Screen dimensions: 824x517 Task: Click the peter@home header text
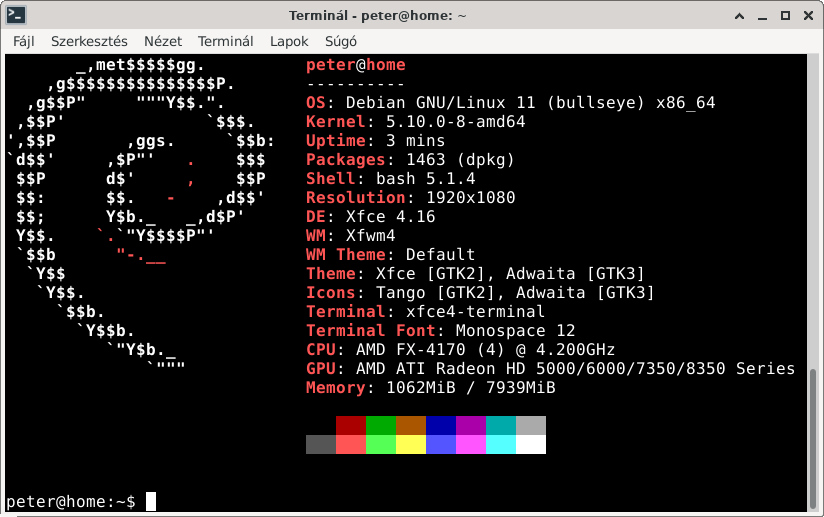click(356, 65)
